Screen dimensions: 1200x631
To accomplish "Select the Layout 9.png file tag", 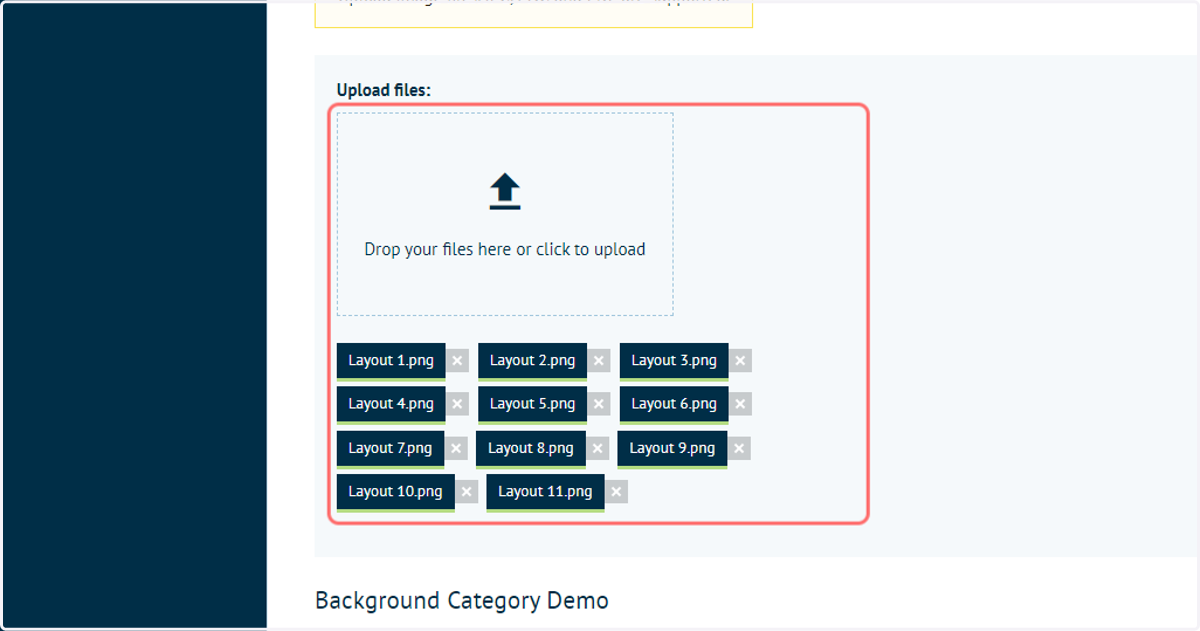I will coord(672,448).
